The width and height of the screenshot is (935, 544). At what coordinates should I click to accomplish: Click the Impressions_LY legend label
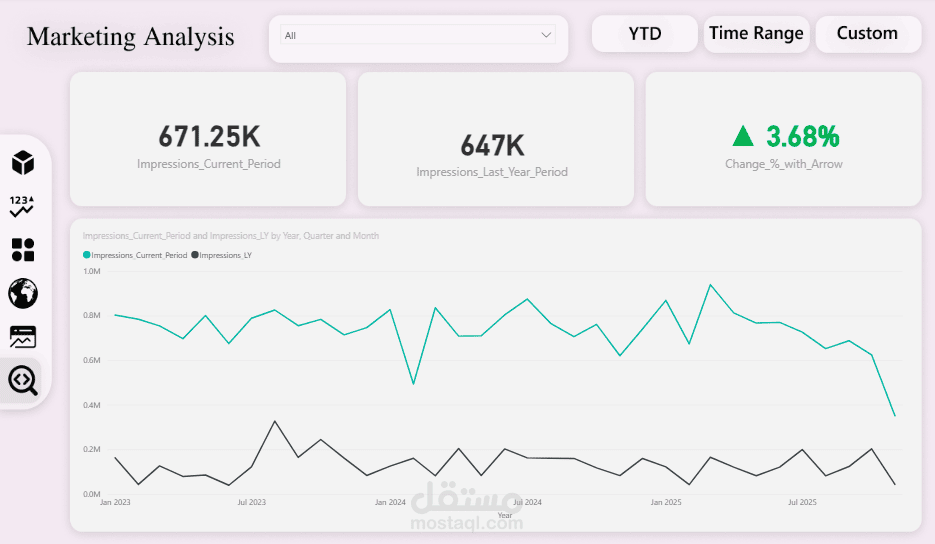225,255
